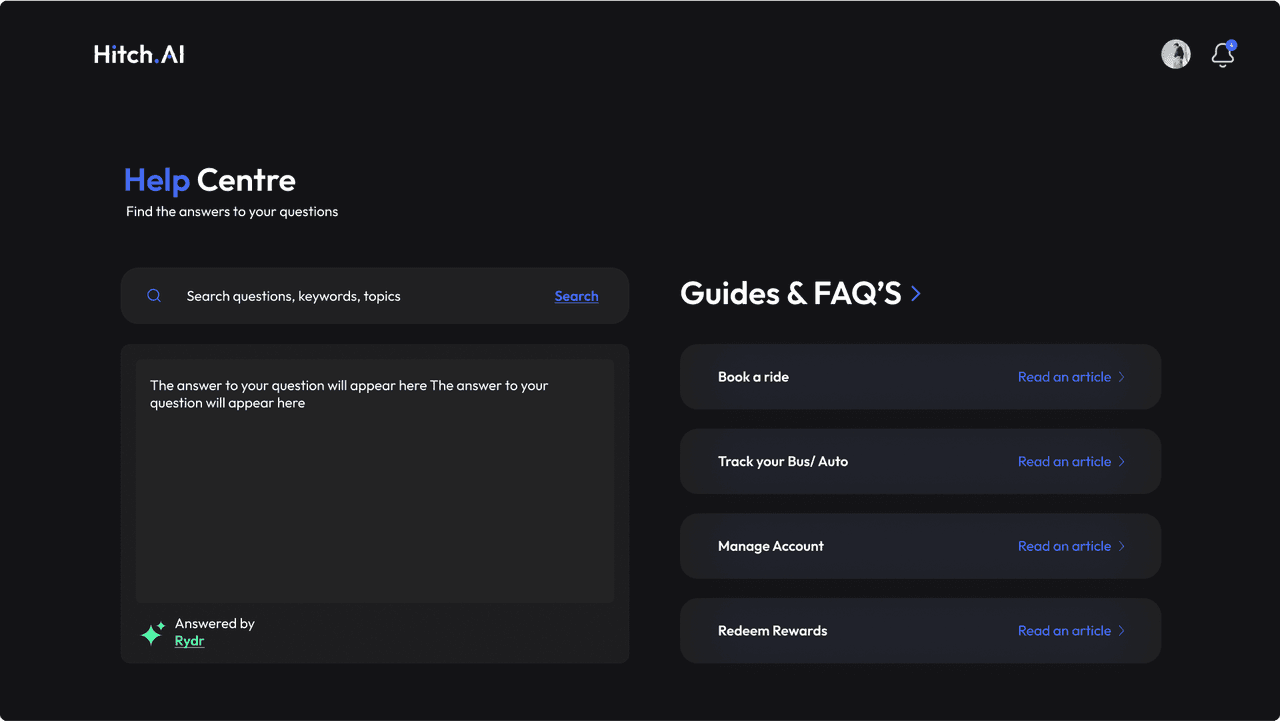Click the magnifying glass search icon
Viewport: 1280px width, 721px height.
tap(154, 296)
